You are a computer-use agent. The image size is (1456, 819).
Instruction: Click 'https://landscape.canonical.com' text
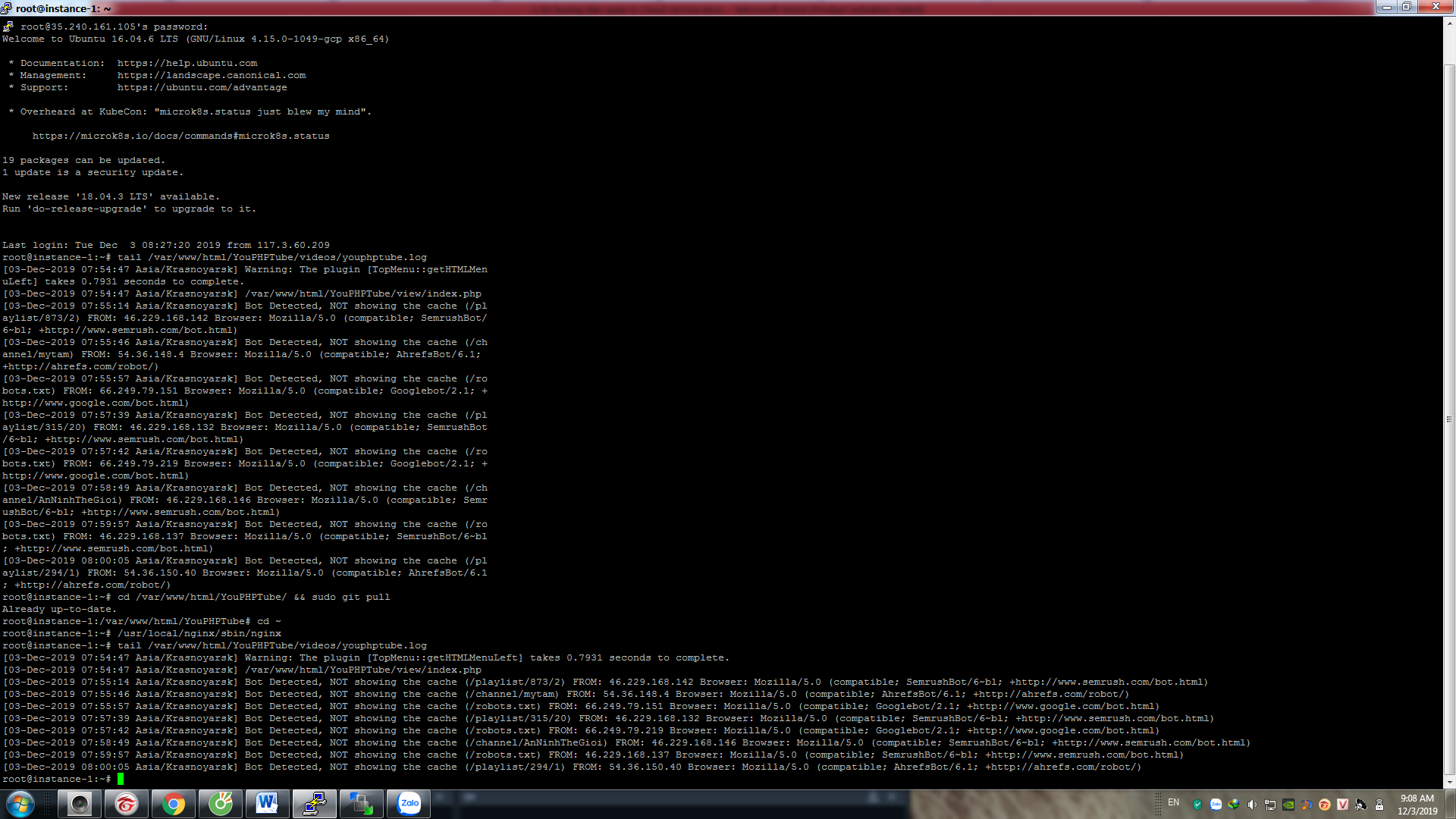pos(212,76)
